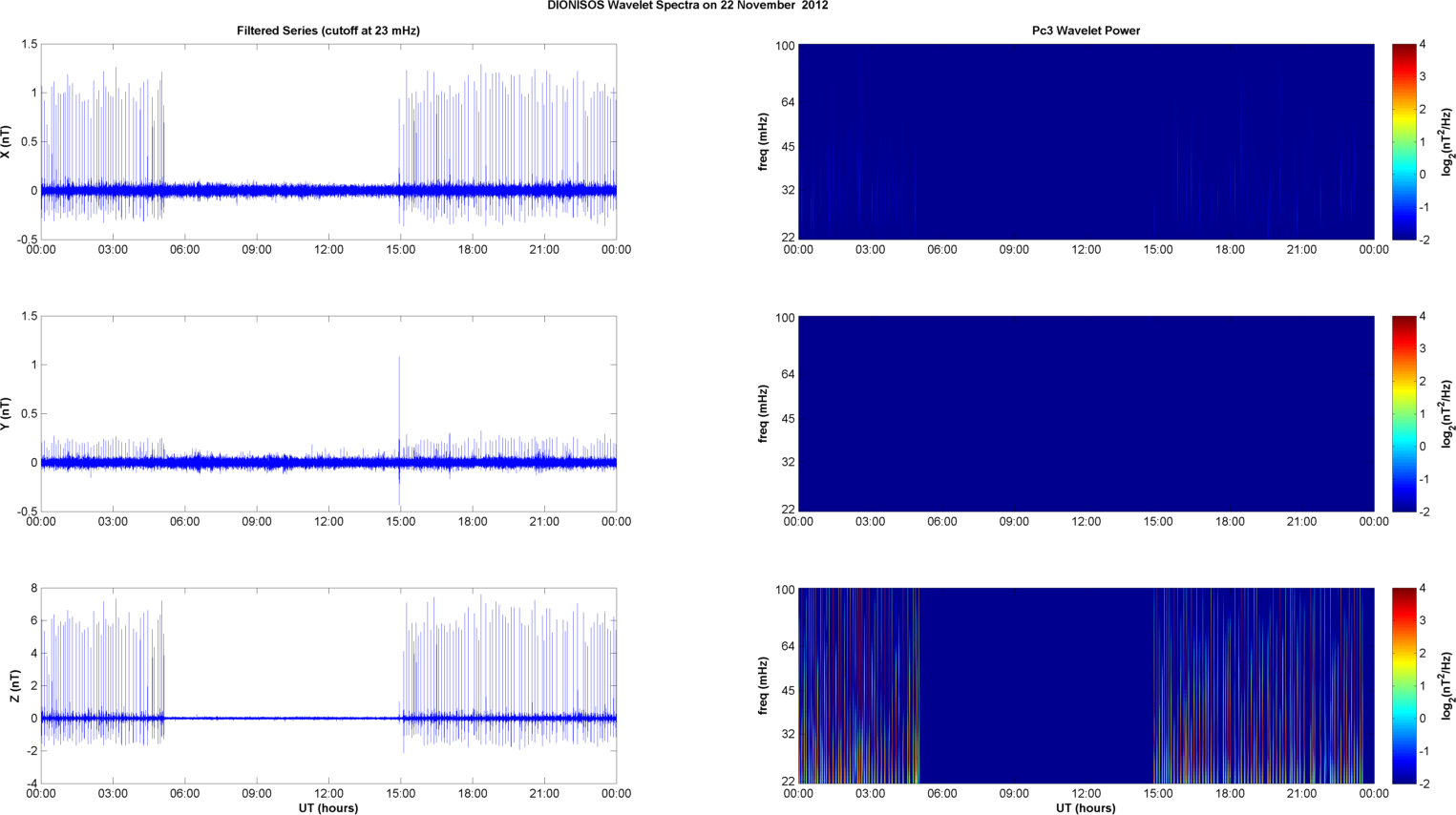This screenshot has width=1456, height=815.
Task: Click the colorbar beside the top spectrogram
Action: [x=1403, y=141]
